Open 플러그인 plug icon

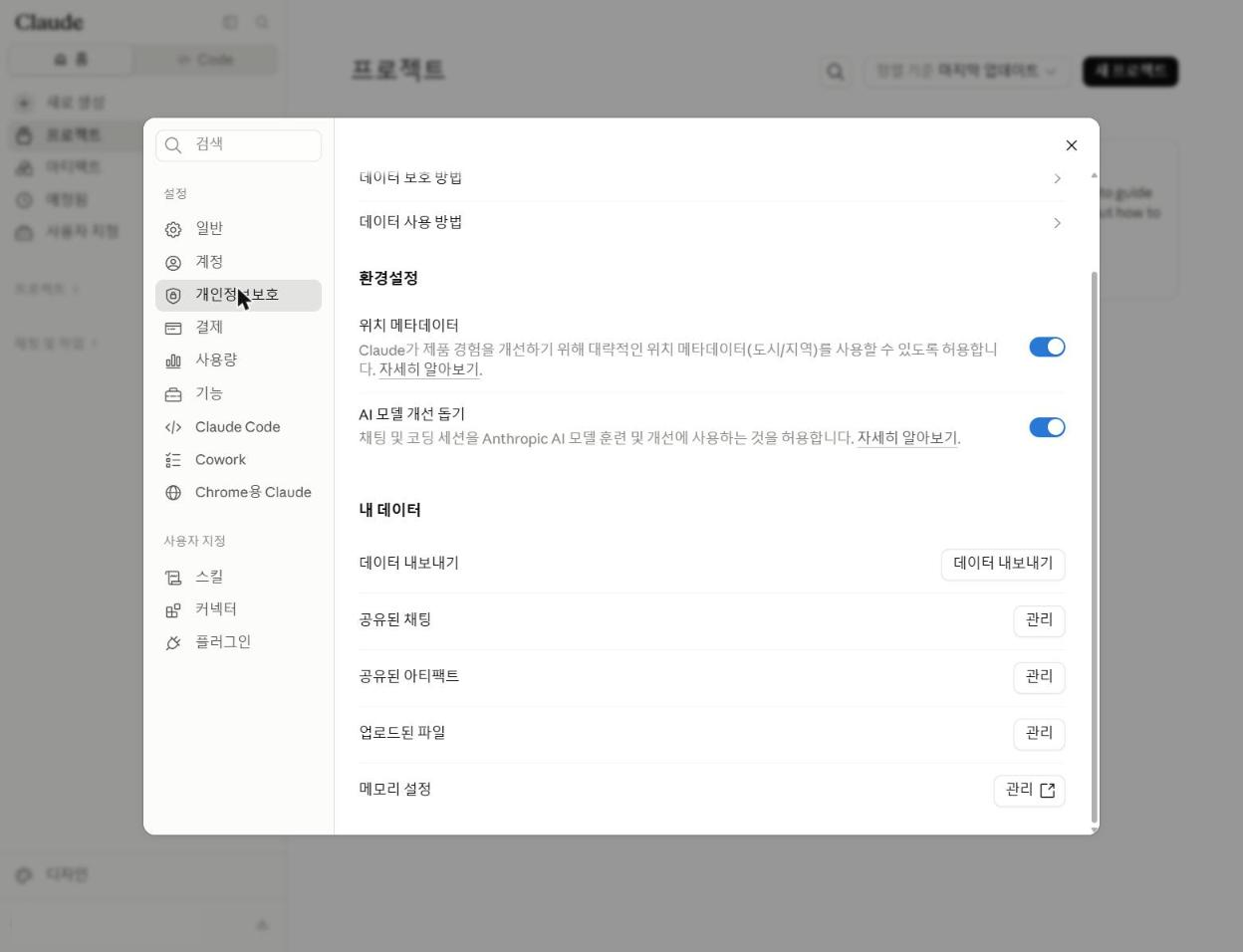173,643
